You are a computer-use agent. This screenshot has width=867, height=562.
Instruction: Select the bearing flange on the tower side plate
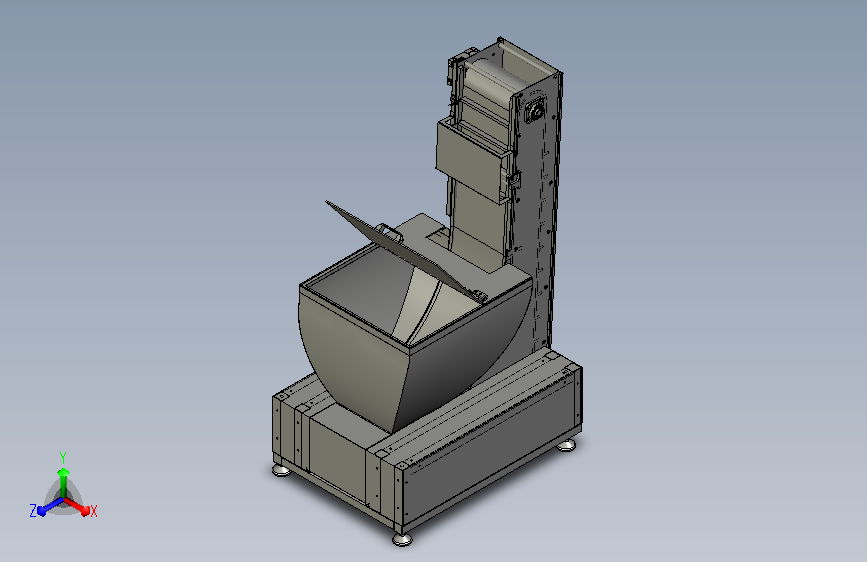coord(535,111)
